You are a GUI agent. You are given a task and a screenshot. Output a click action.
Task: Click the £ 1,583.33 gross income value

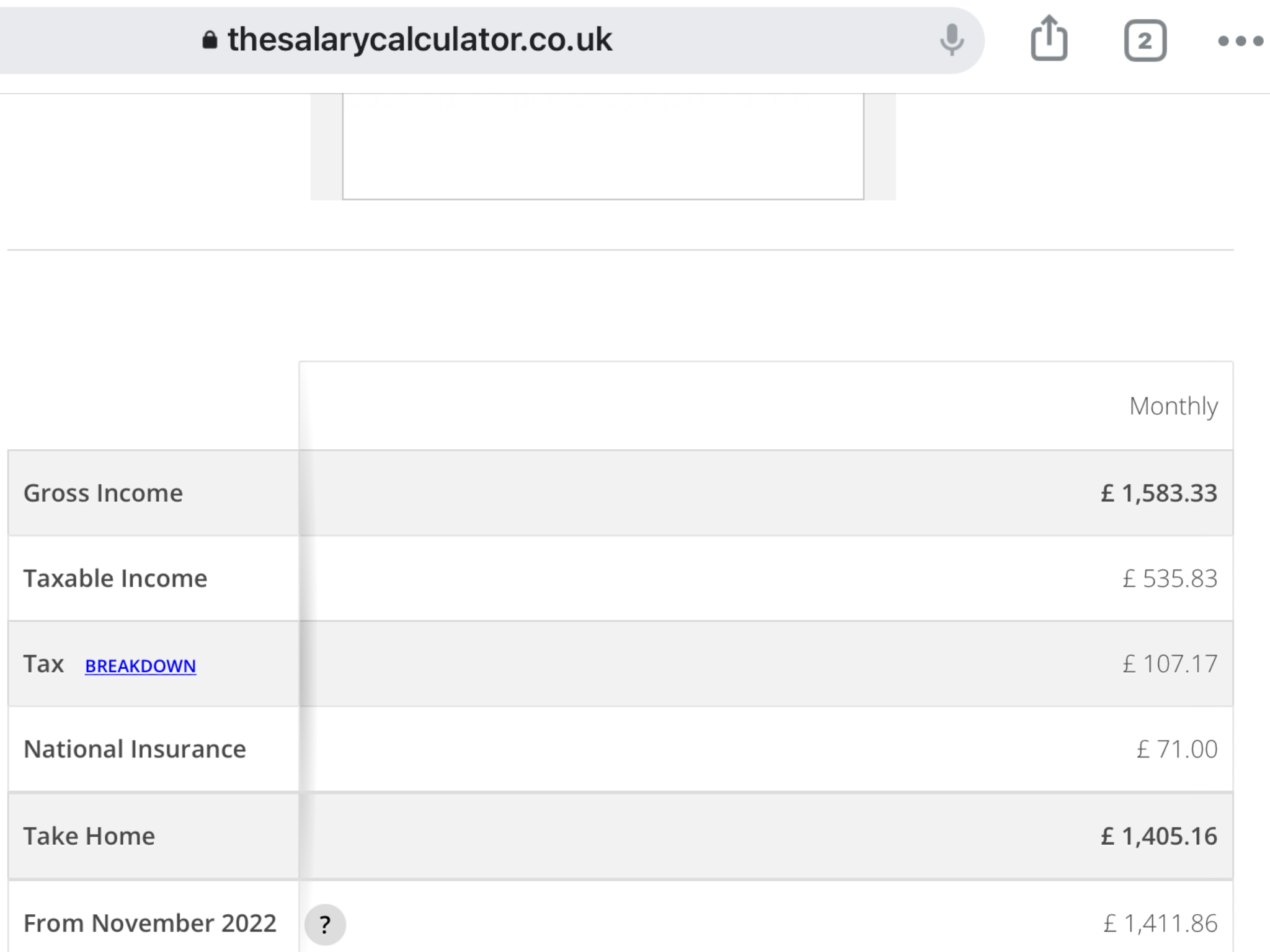[1159, 493]
